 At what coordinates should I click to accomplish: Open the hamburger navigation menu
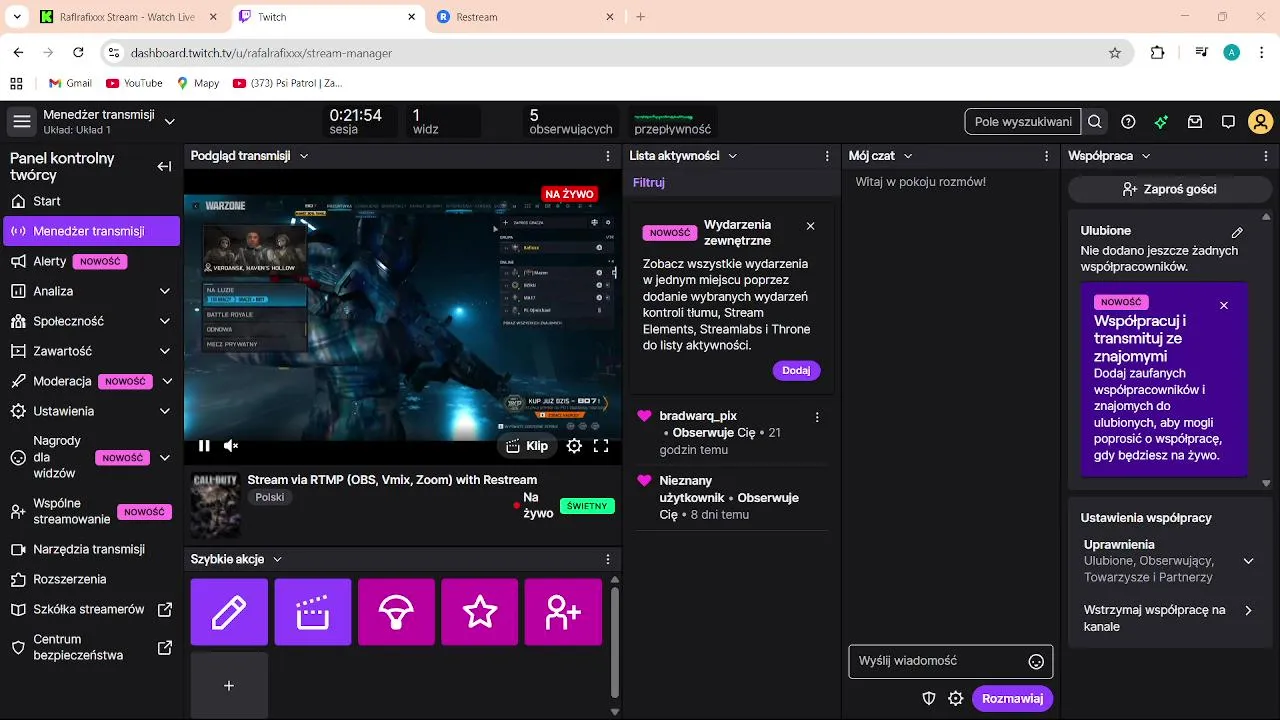coord(22,122)
